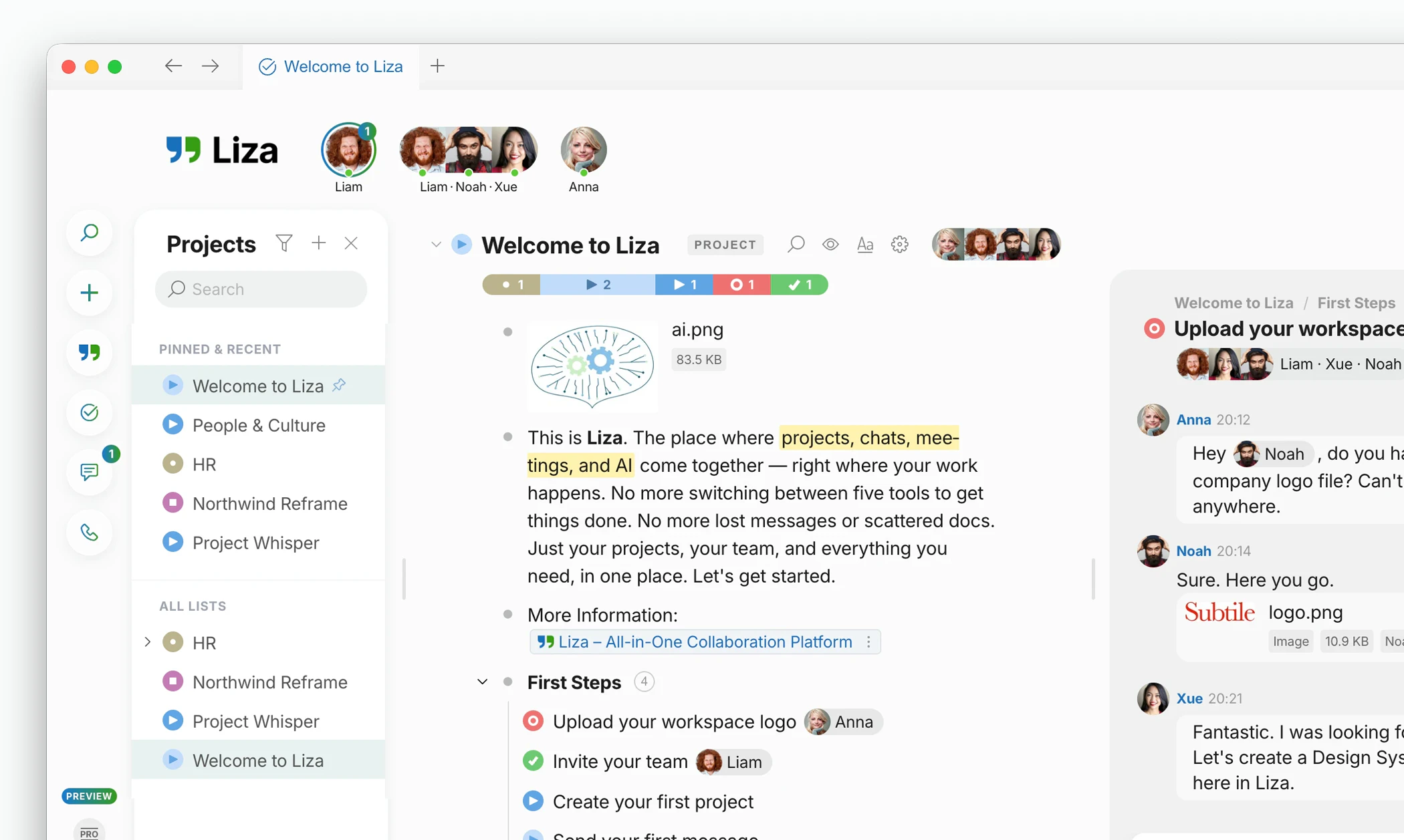This screenshot has width=1404, height=840.
Task: Click Welcome to Liza breadcrumb in chat panel
Action: (1234, 303)
